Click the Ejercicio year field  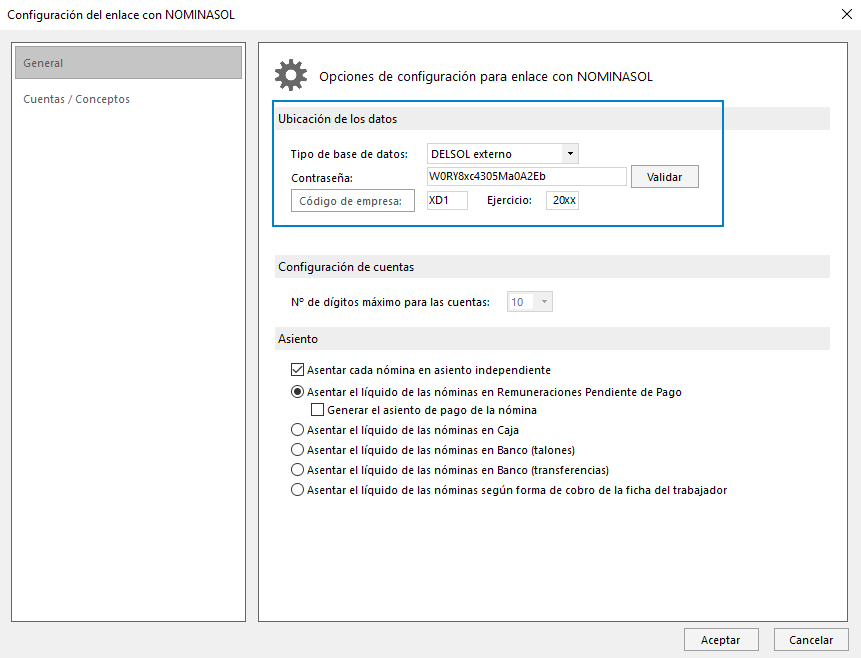(562, 200)
